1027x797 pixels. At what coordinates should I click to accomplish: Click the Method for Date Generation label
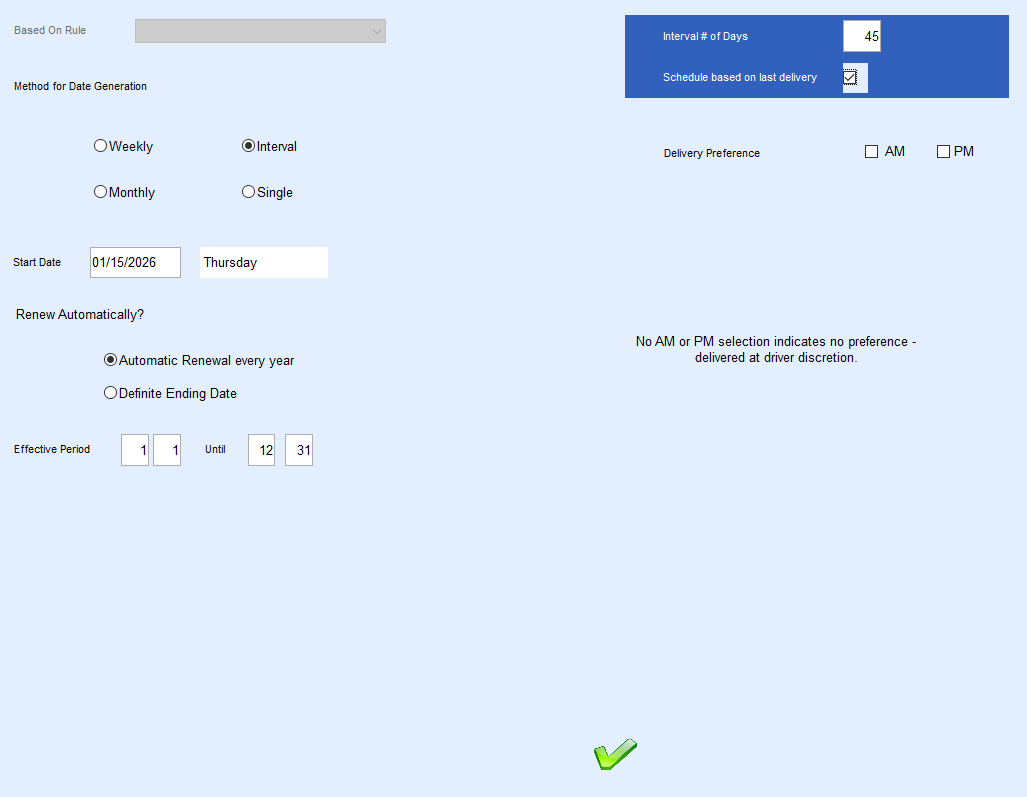pyautogui.click(x=80, y=86)
